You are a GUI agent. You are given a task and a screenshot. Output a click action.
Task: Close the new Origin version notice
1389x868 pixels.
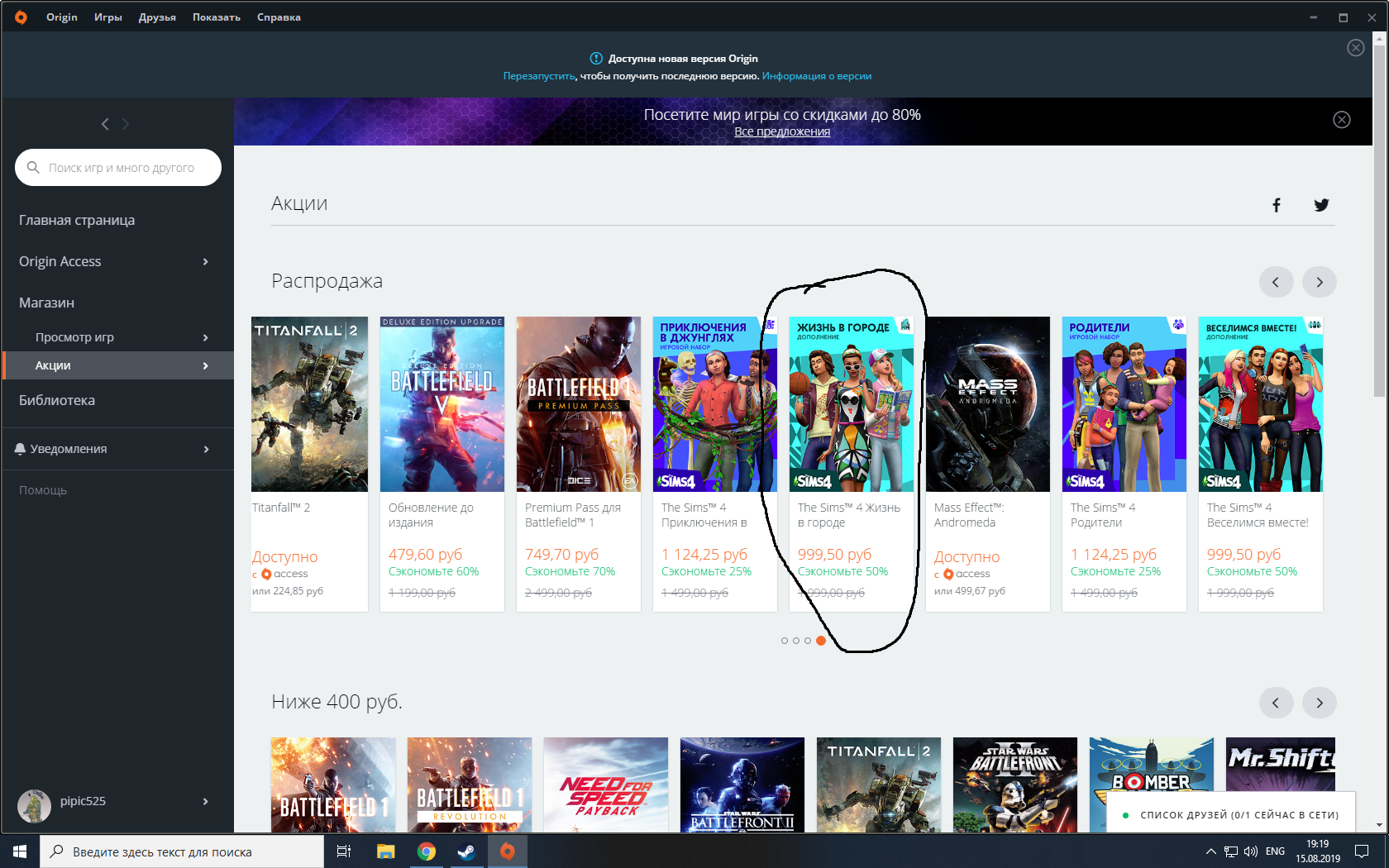pos(1355,48)
